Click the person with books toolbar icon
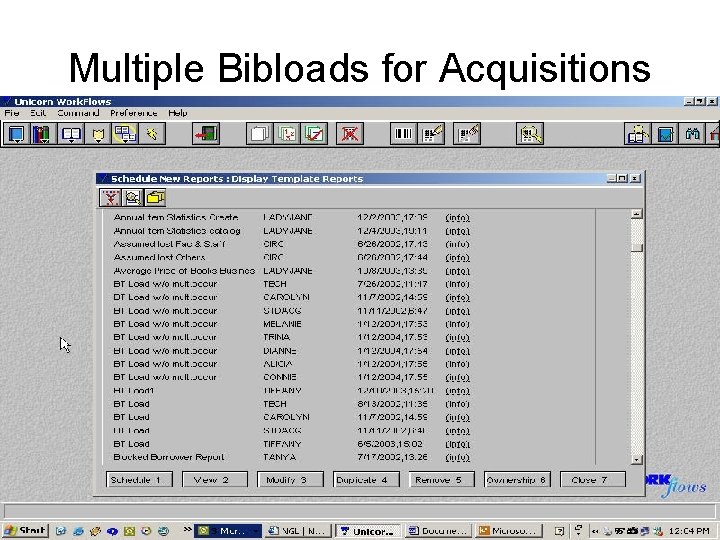The height and width of the screenshot is (540, 720). 638,134
